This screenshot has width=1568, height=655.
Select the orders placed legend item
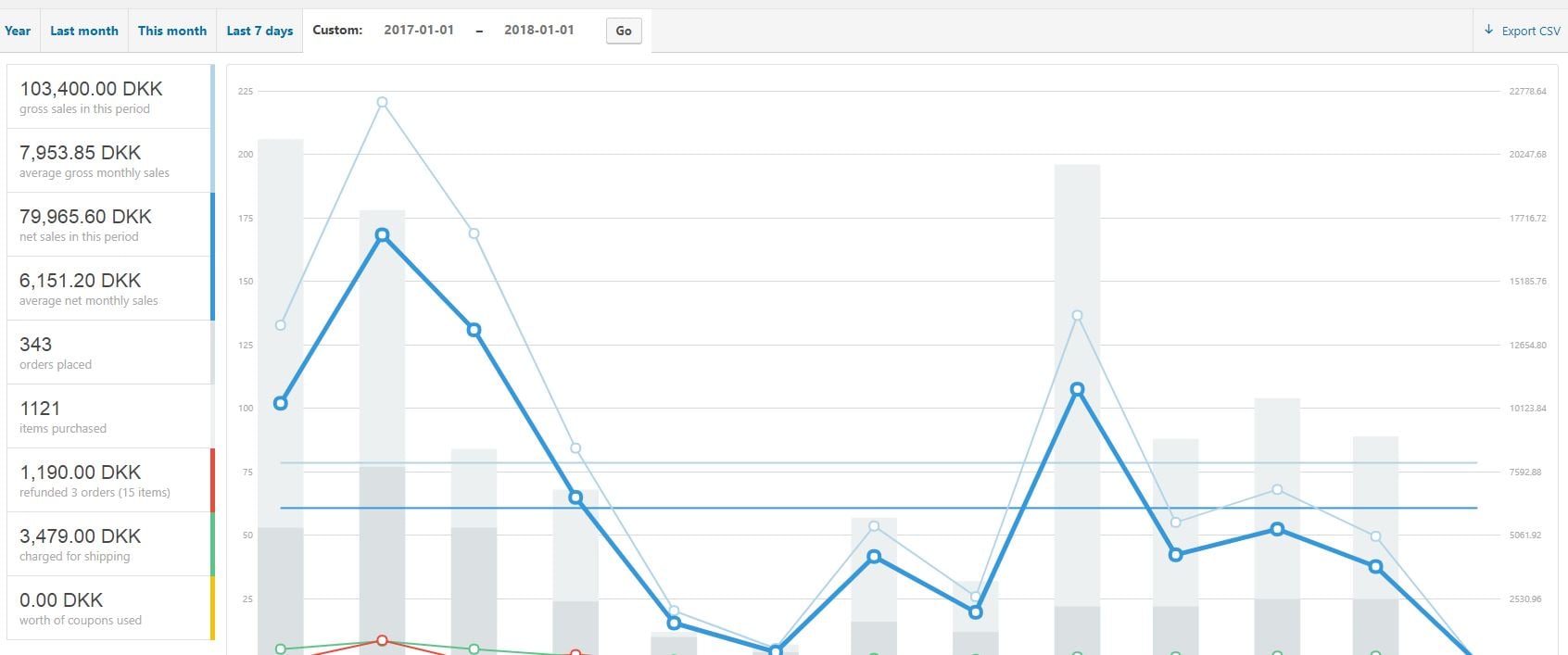[109, 352]
